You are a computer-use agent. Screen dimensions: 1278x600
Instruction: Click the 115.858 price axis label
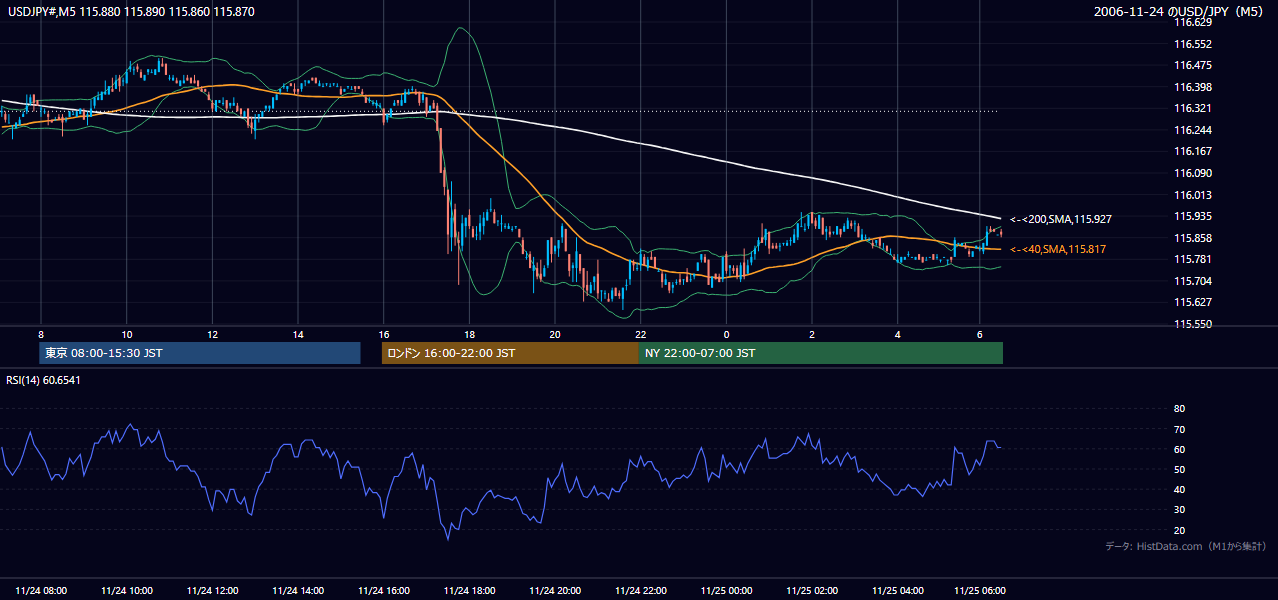[x=1193, y=238]
